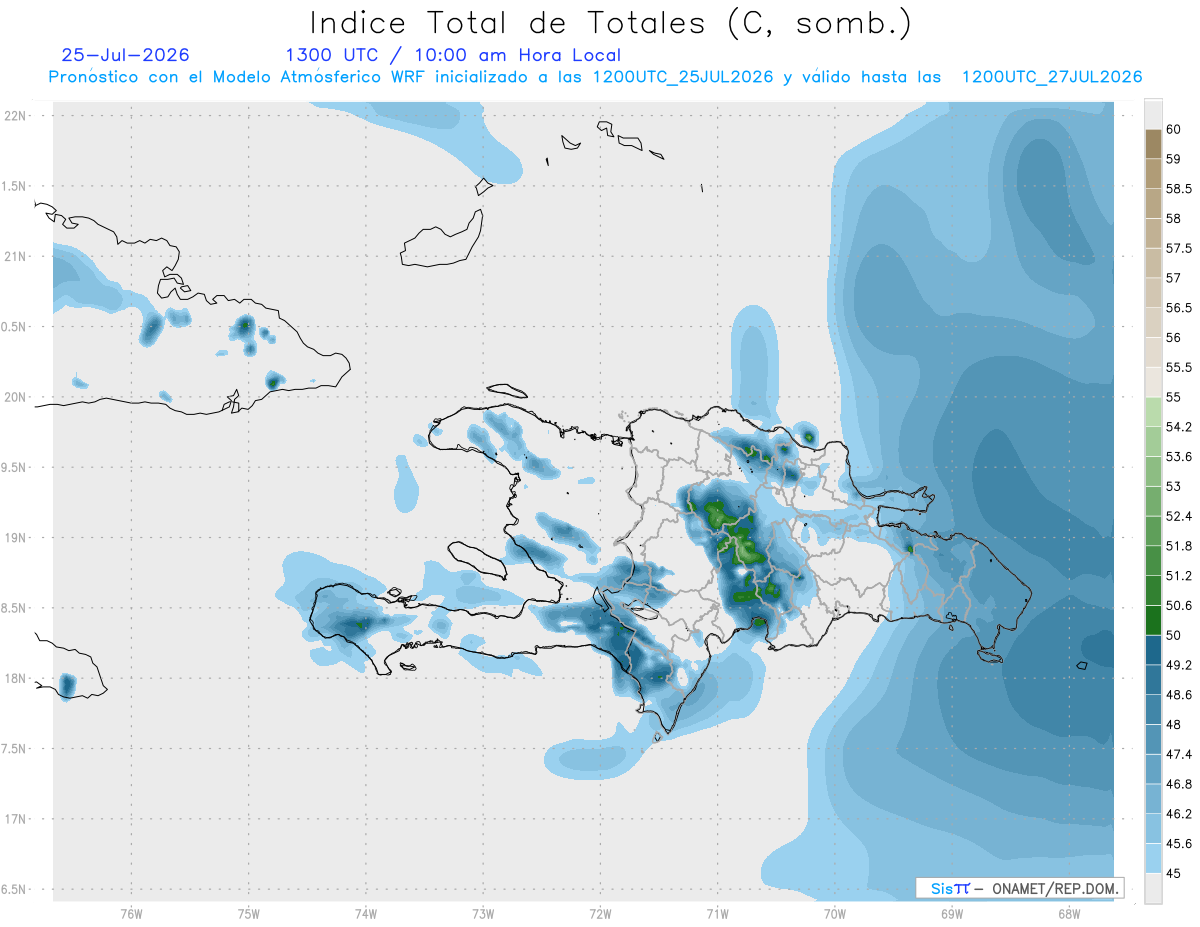
Task: Click "1300 UTC / 10:00 am Hora Local"
Action: (x=453, y=56)
